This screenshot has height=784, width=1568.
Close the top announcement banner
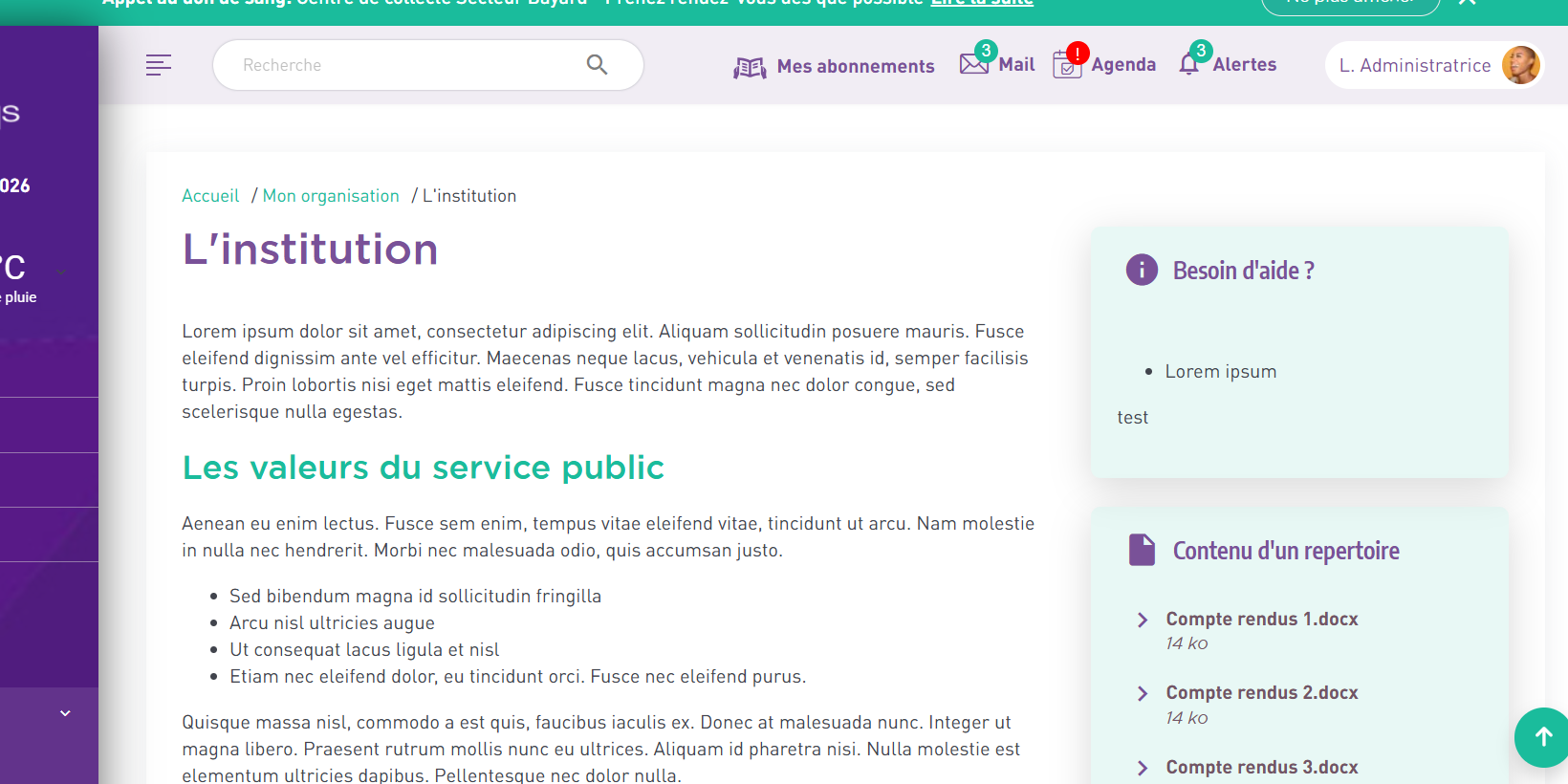click(x=1467, y=3)
